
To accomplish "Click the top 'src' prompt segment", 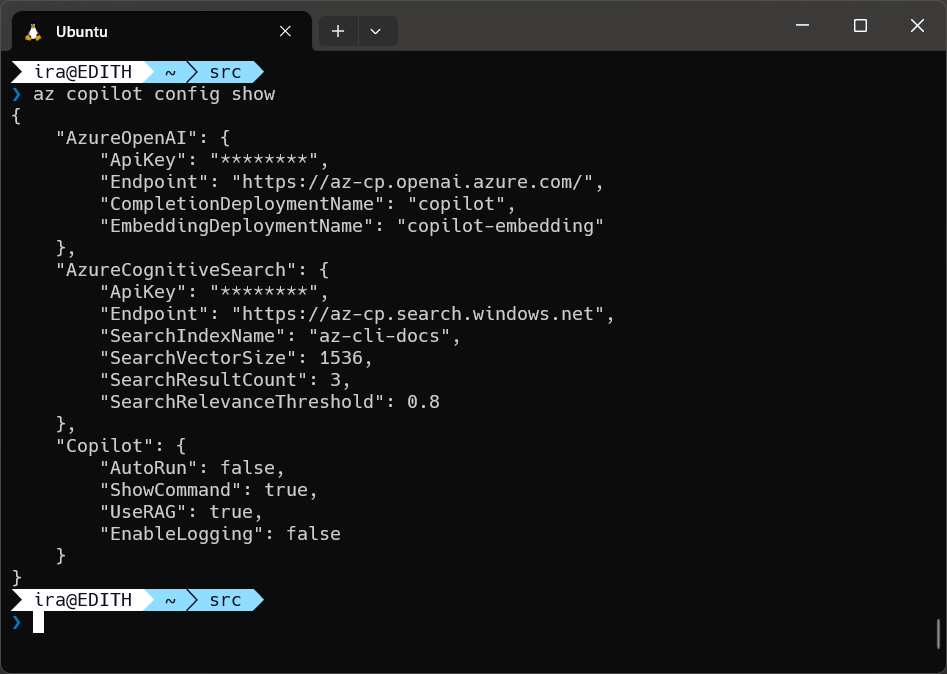I will pos(225,72).
